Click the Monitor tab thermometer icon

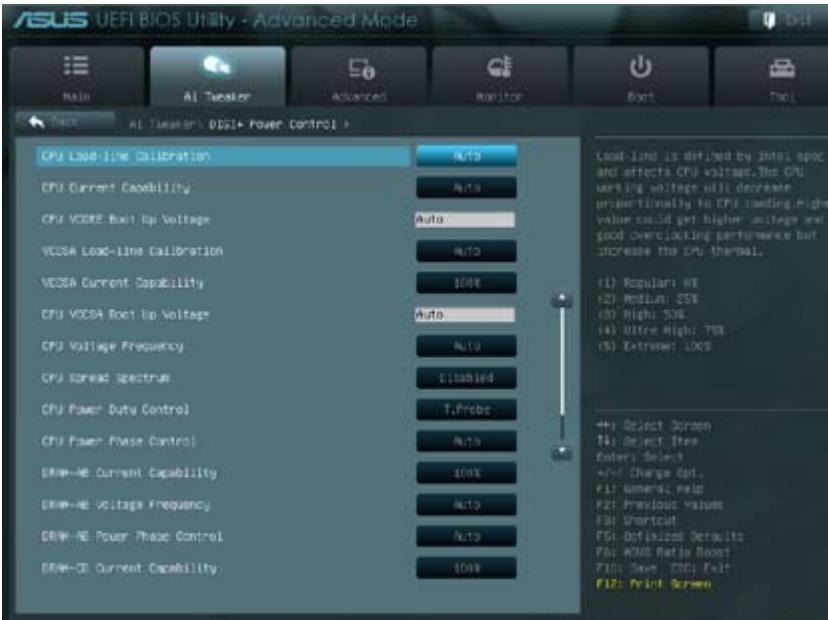(500, 67)
